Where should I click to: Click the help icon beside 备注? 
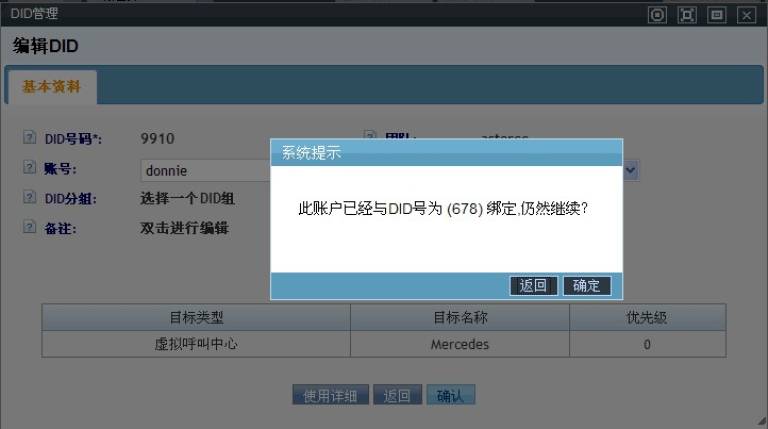click(x=29, y=227)
